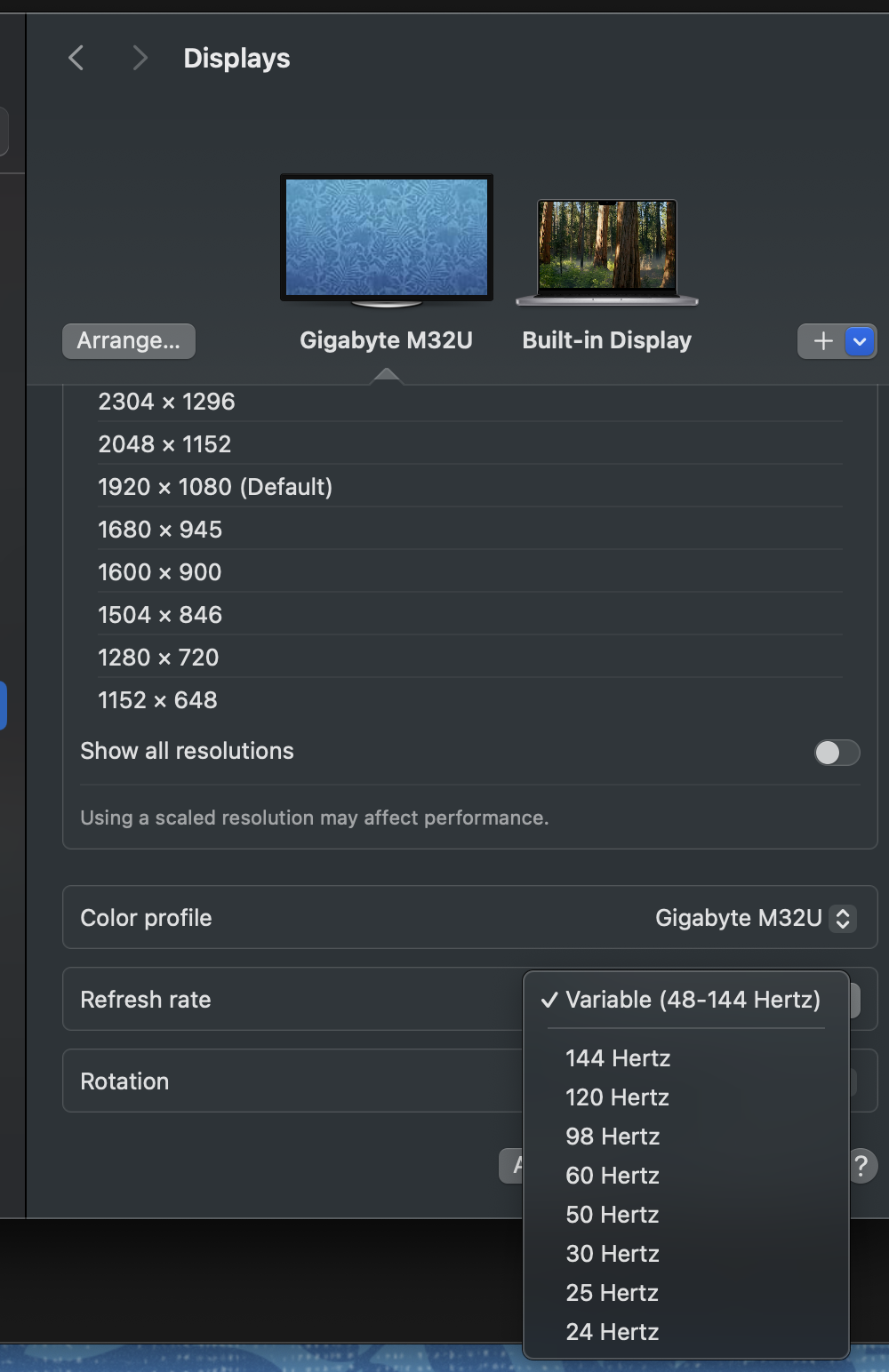Select the Gigabyte M32U monitor thumbnail
The image size is (889, 1372).
pyautogui.click(x=387, y=239)
